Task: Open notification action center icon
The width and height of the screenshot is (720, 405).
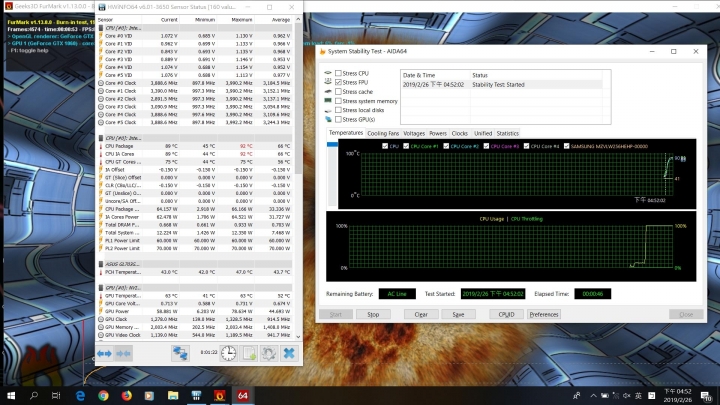Action: pos(706,395)
